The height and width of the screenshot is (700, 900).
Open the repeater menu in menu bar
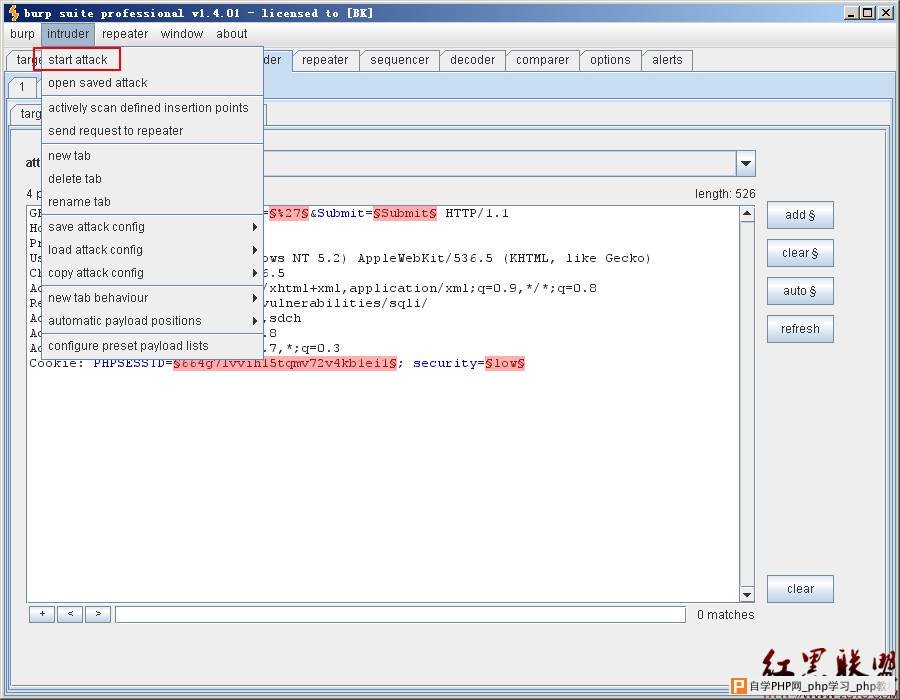[125, 34]
